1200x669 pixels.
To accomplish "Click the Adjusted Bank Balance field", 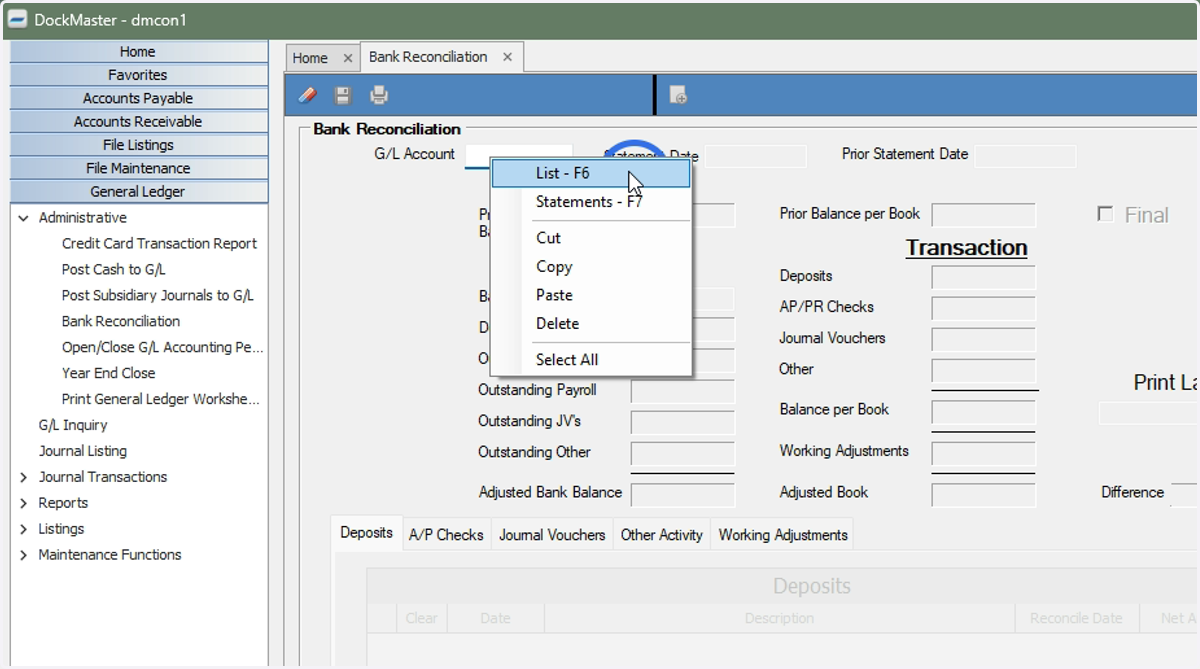I will (683, 494).
